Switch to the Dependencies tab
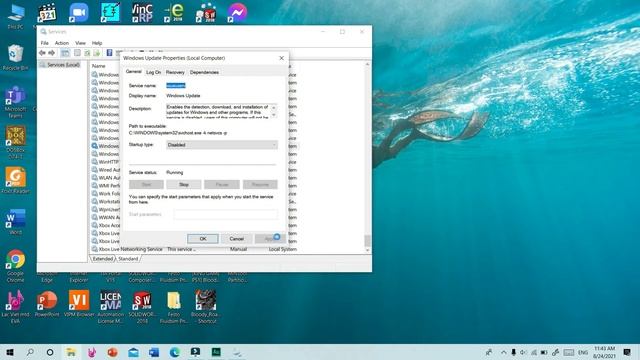This screenshot has width=640, height=360. tap(204, 72)
